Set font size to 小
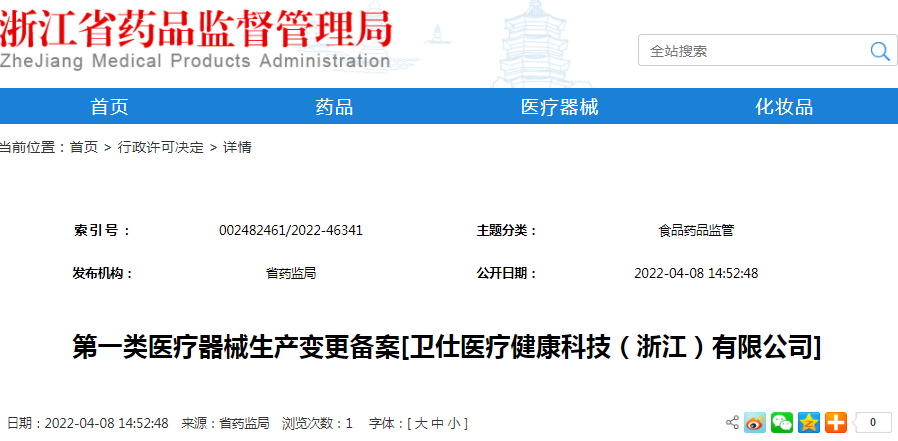Screen dimensions: 898x441 (x=454, y=424)
